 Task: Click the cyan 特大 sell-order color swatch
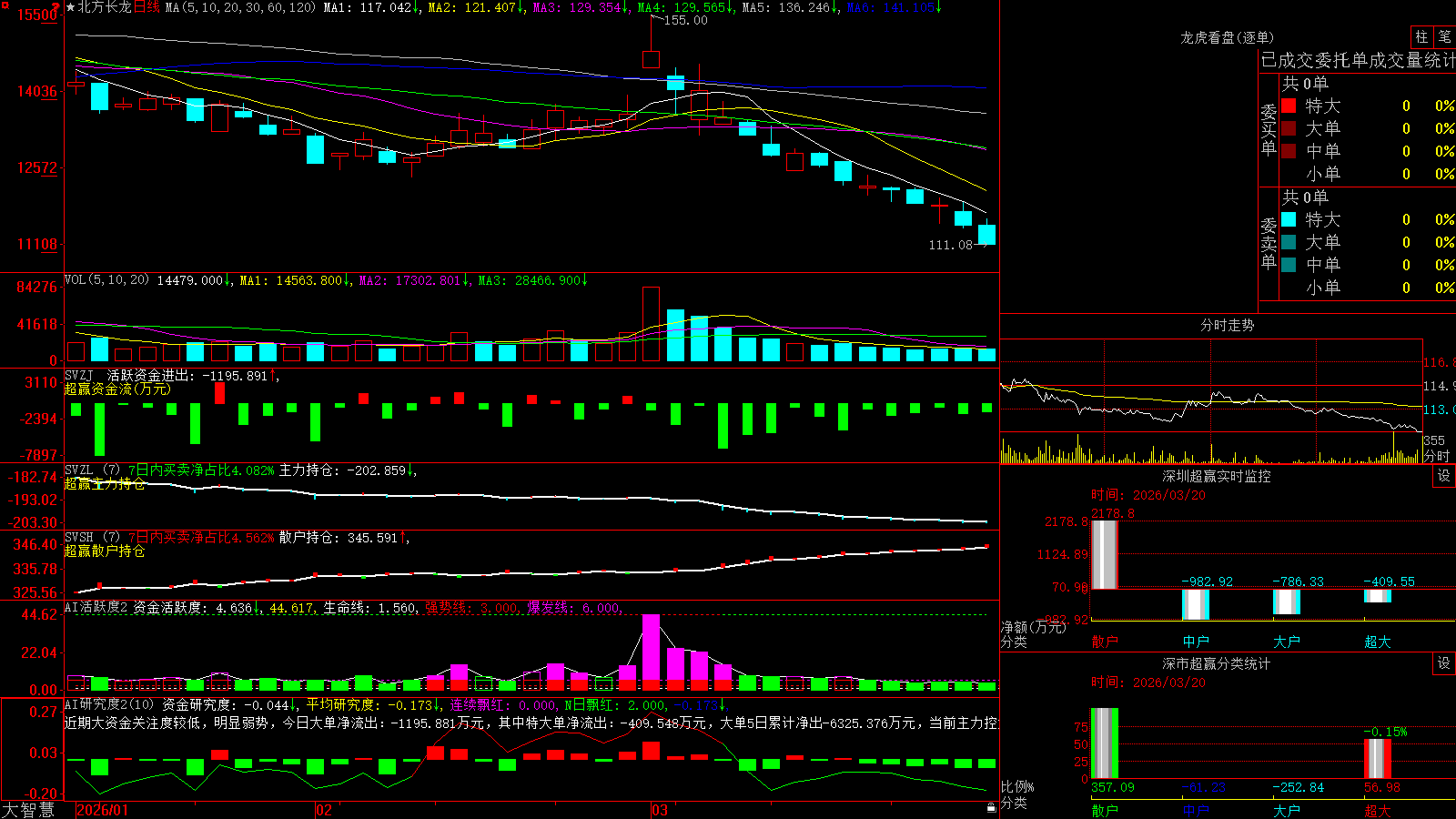pyautogui.click(x=1289, y=219)
